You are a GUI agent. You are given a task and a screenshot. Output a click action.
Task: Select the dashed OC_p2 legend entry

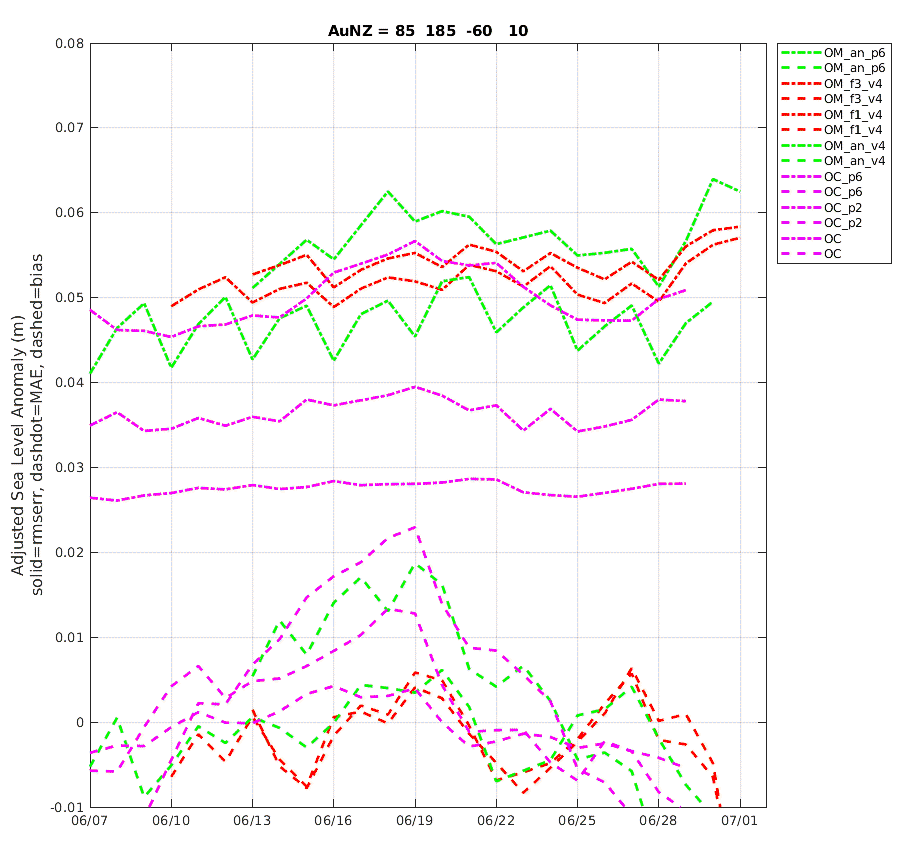(822, 223)
